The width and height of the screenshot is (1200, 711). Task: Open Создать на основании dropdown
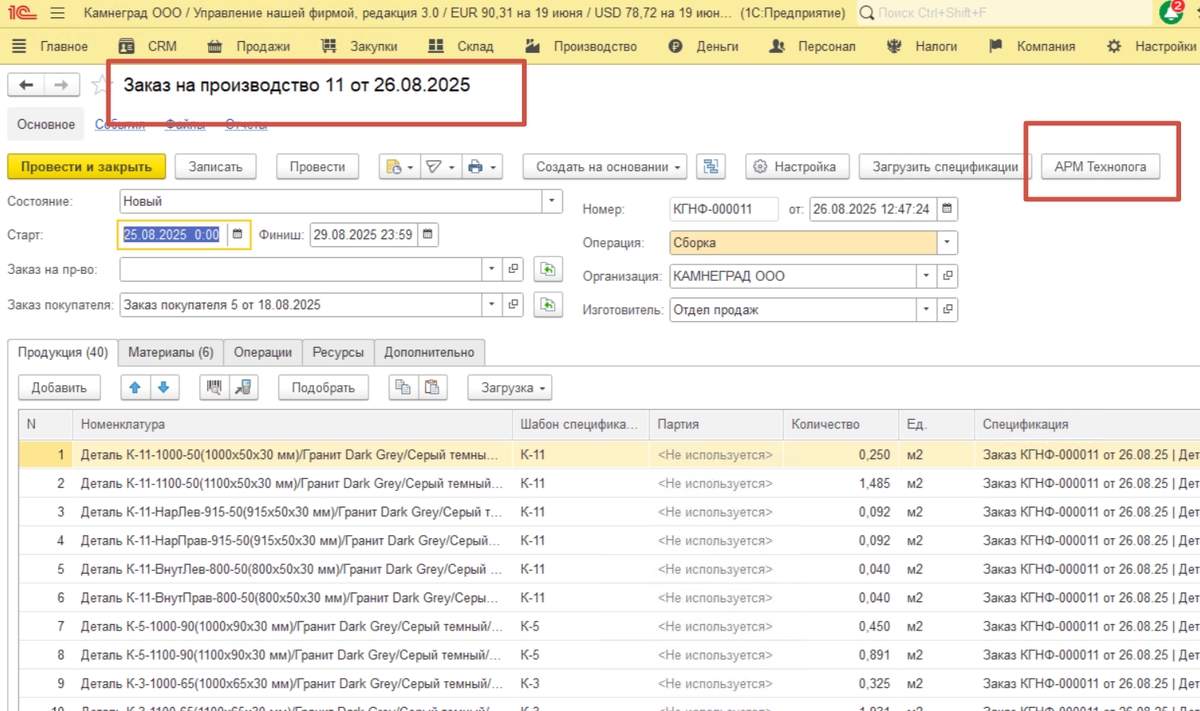pos(605,167)
